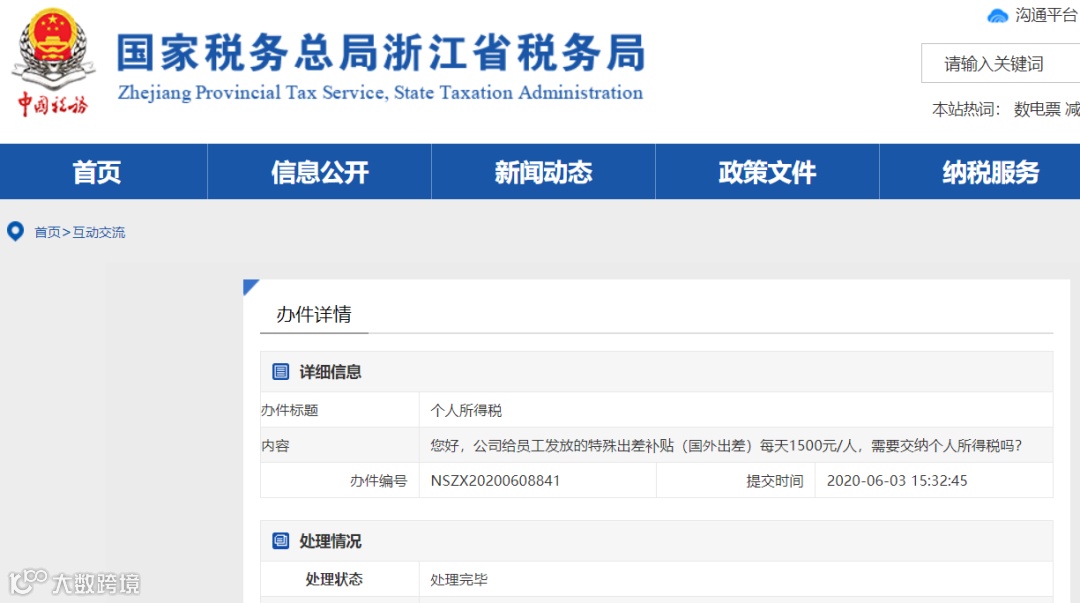Open the 新闻动态 navigation menu
Viewport: 1080px width, 603px height.
click(x=541, y=171)
